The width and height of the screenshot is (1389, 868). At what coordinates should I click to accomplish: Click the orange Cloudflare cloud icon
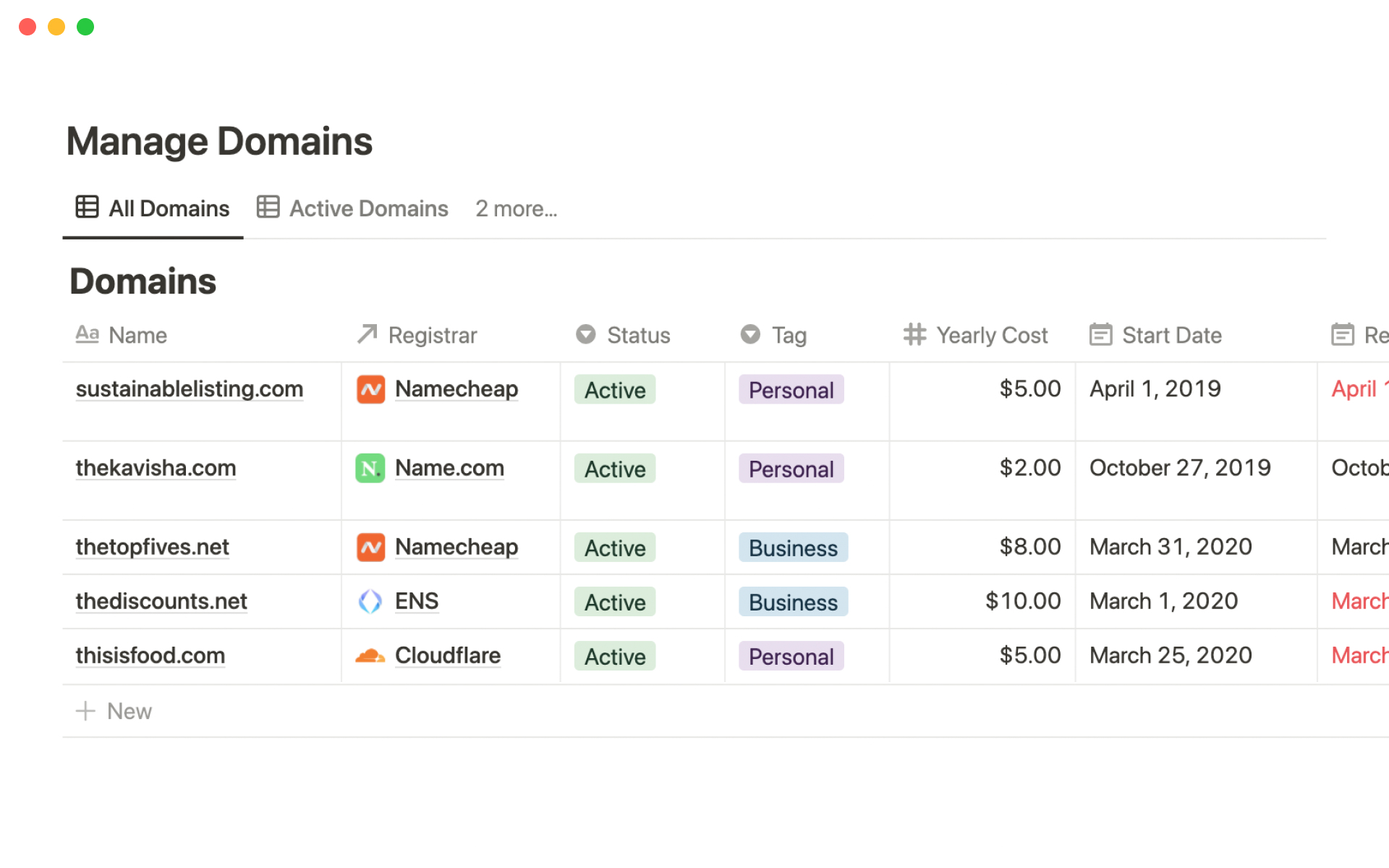tap(370, 656)
